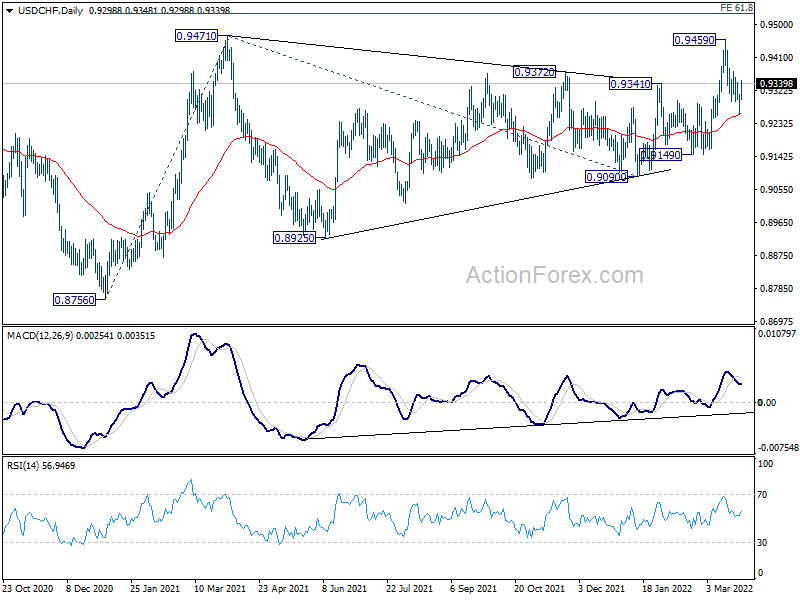Image resolution: width=800 pixels, height=600 pixels.
Task: Click the 0.94590 high price label
Action: pyautogui.click(x=694, y=40)
